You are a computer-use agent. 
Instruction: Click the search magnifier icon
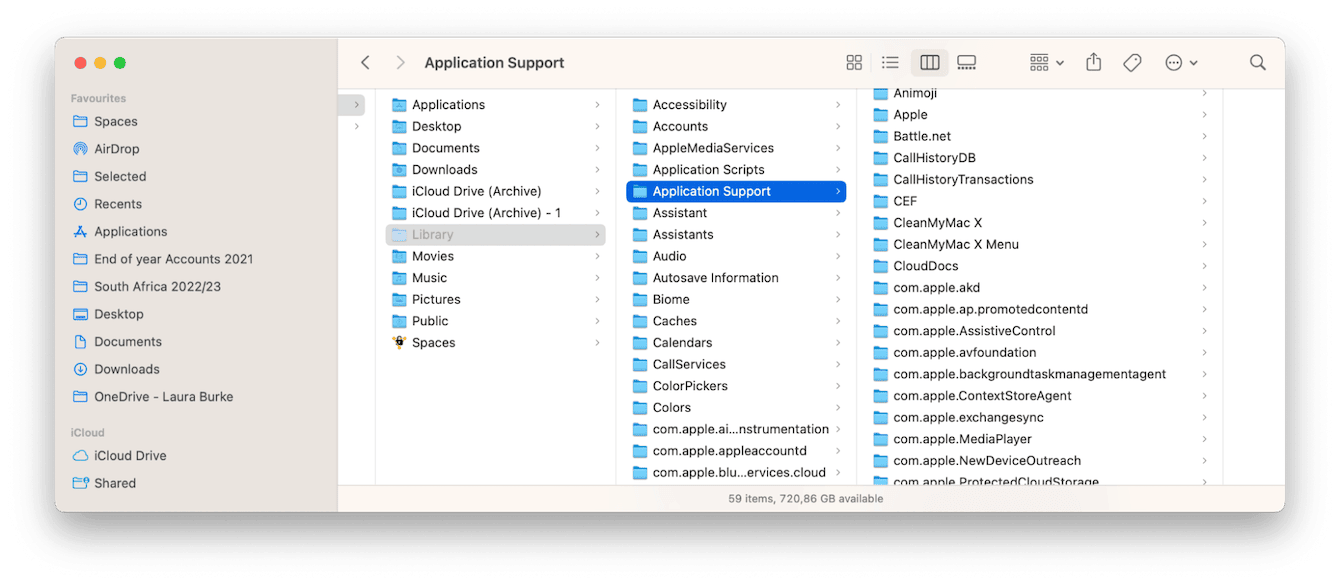coord(1257,63)
